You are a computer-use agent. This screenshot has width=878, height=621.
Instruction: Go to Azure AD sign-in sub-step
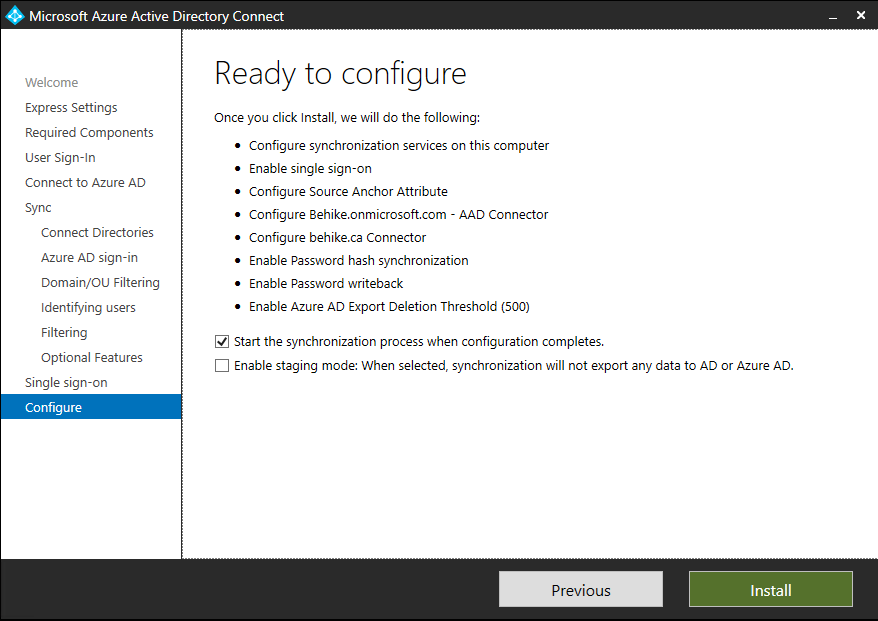coord(89,258)
